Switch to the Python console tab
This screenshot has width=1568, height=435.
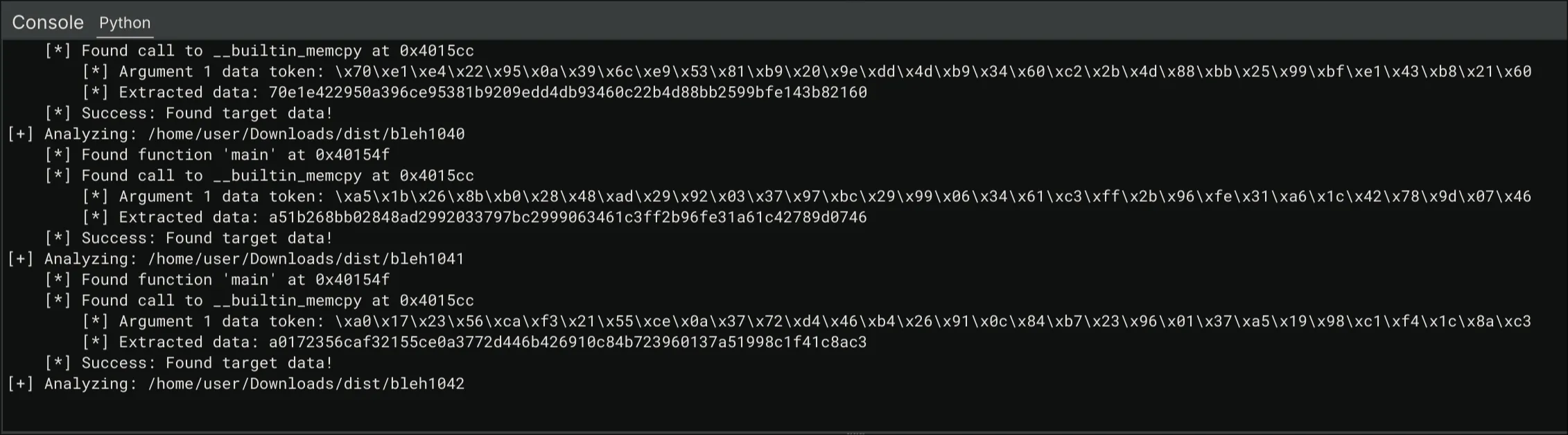(x=125, y=23)
